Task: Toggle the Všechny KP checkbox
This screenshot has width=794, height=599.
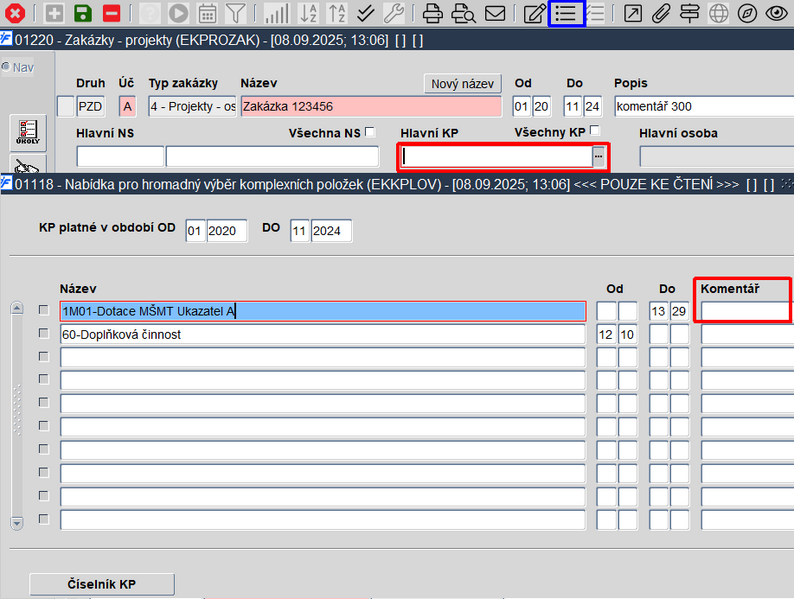Action: tap(595, 131)
